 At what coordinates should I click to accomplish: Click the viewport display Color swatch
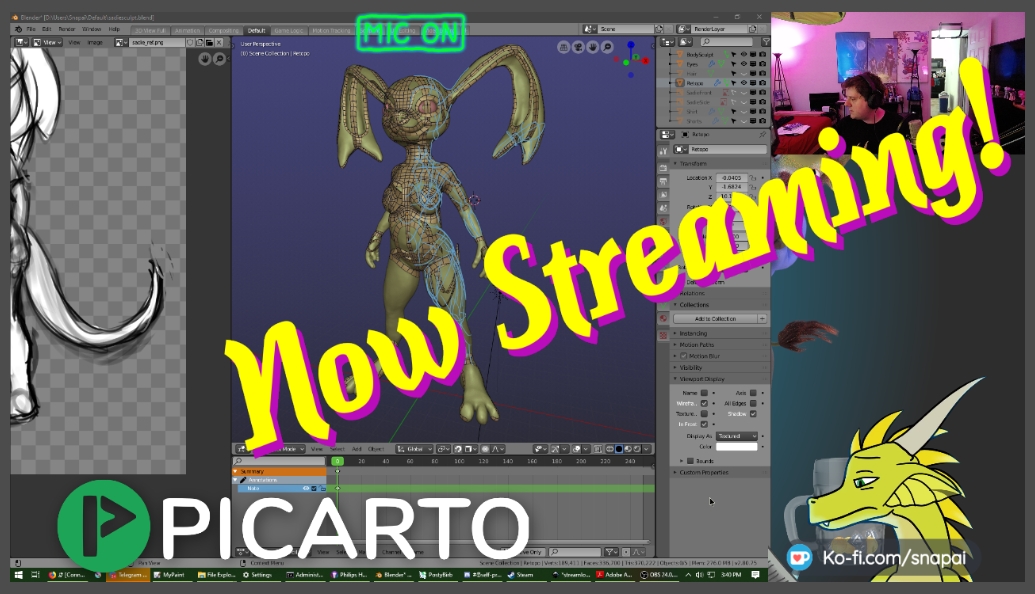click(737, 447)
